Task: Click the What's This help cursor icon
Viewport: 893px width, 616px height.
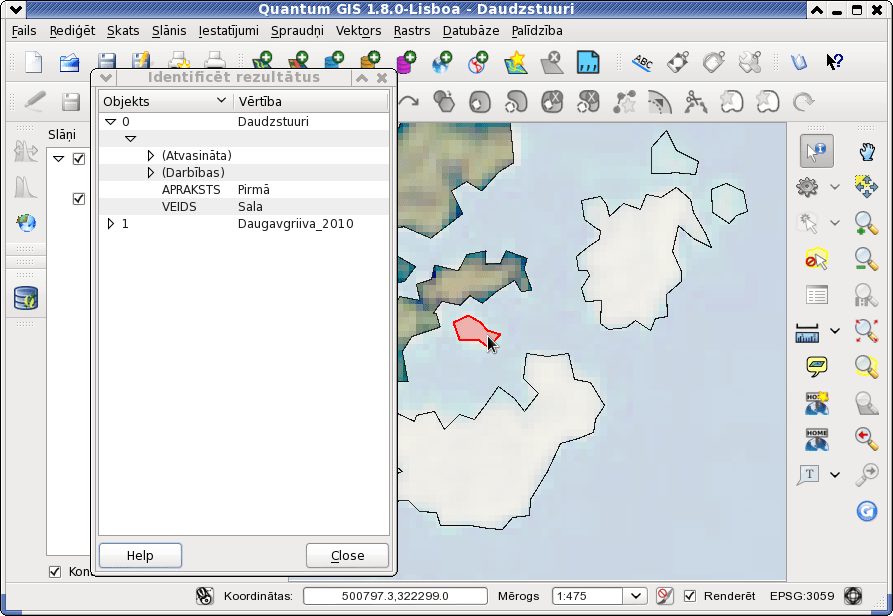Action: coord(834,61)
